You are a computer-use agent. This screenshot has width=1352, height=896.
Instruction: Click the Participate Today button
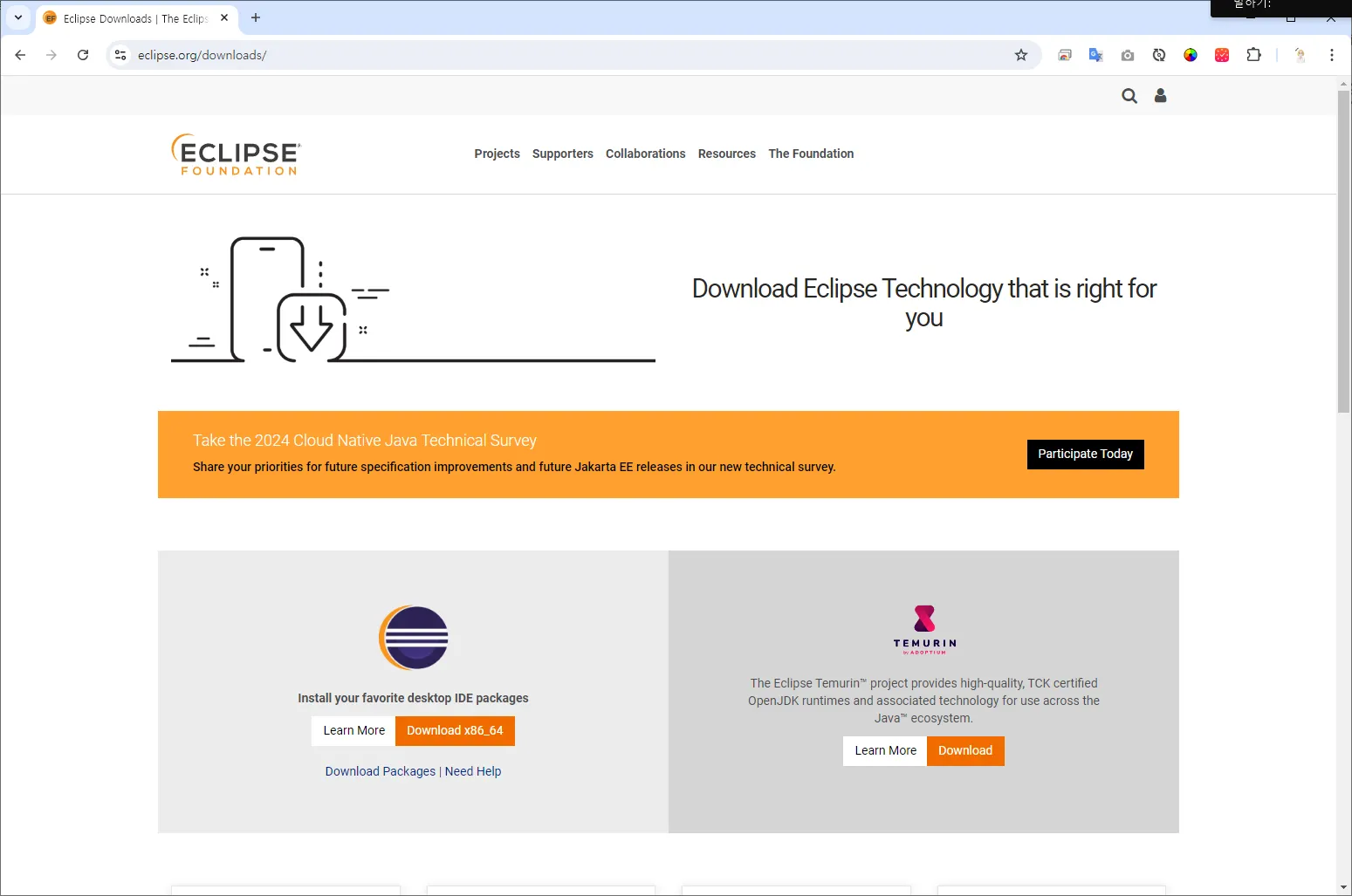1085,455
